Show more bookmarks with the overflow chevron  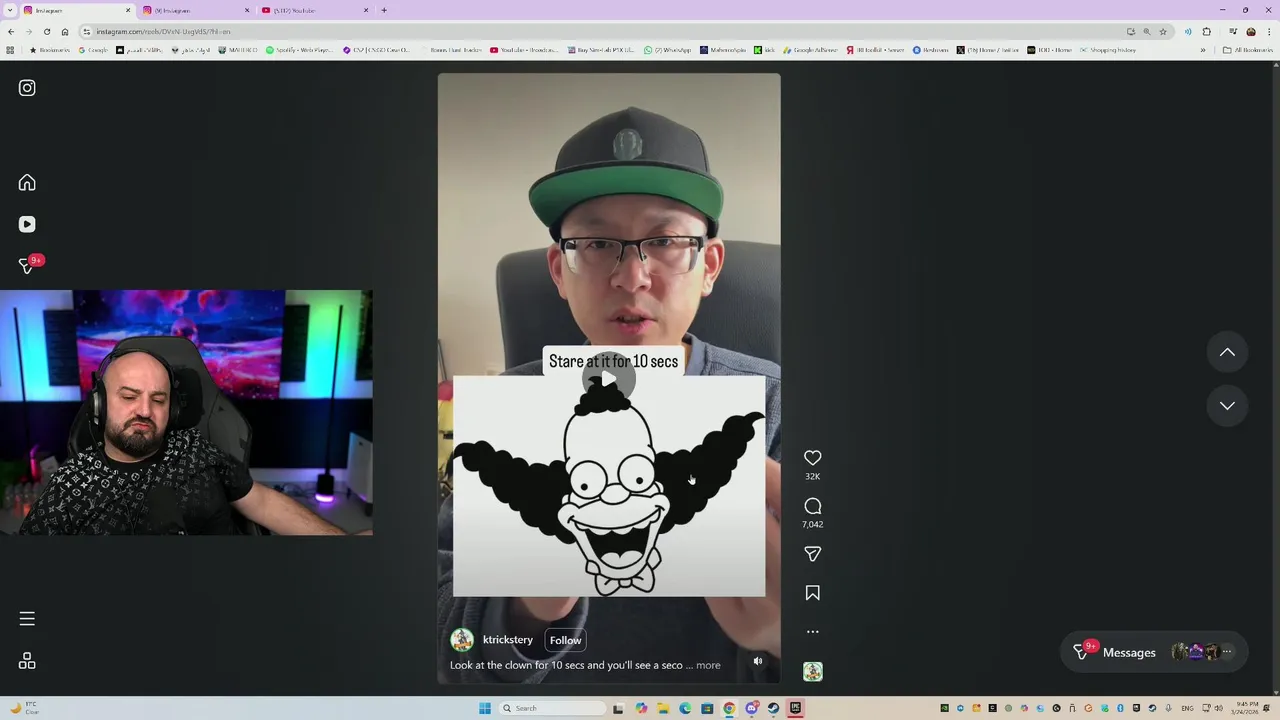[x=1203, y=50]
